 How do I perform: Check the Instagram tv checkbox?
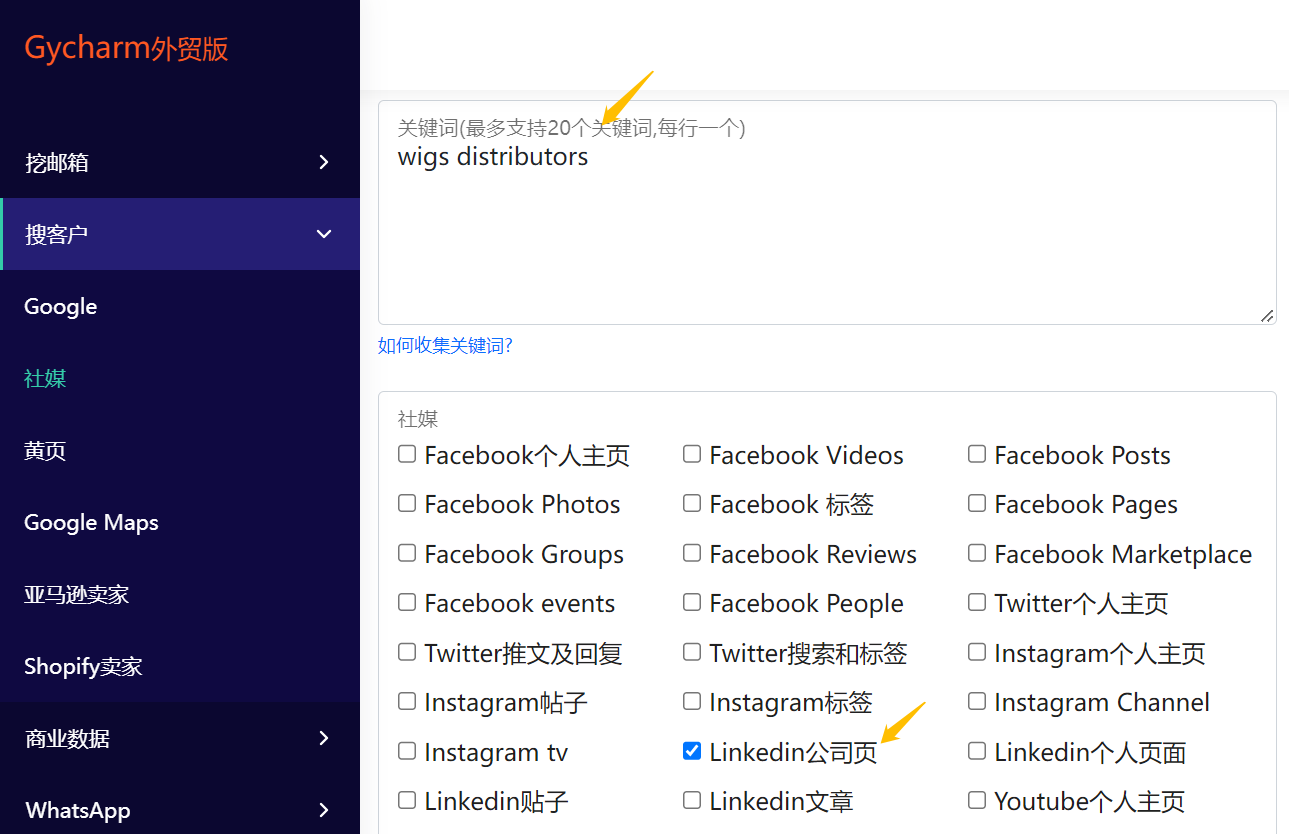pos(407,751)
